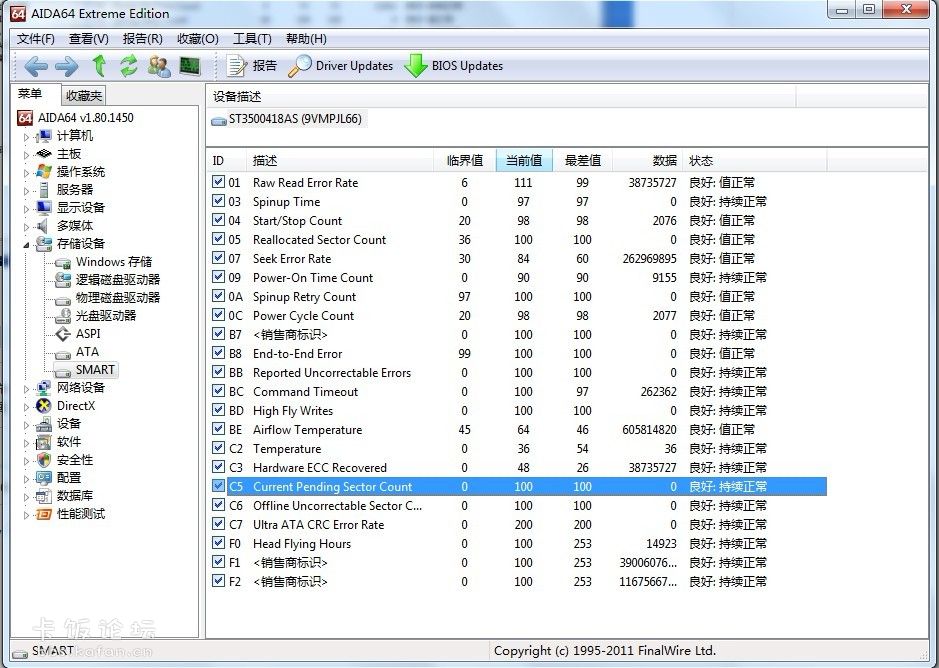Uncheck the Current Pending Sector Count checkbox
The width and height of the screenshot is (939, 668).
[x=219, y=486]
